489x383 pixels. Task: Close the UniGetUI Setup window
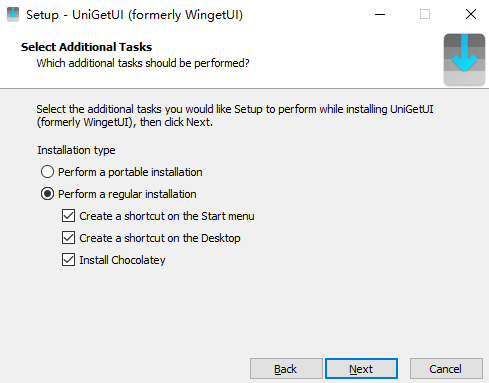(x=471, y=14)
